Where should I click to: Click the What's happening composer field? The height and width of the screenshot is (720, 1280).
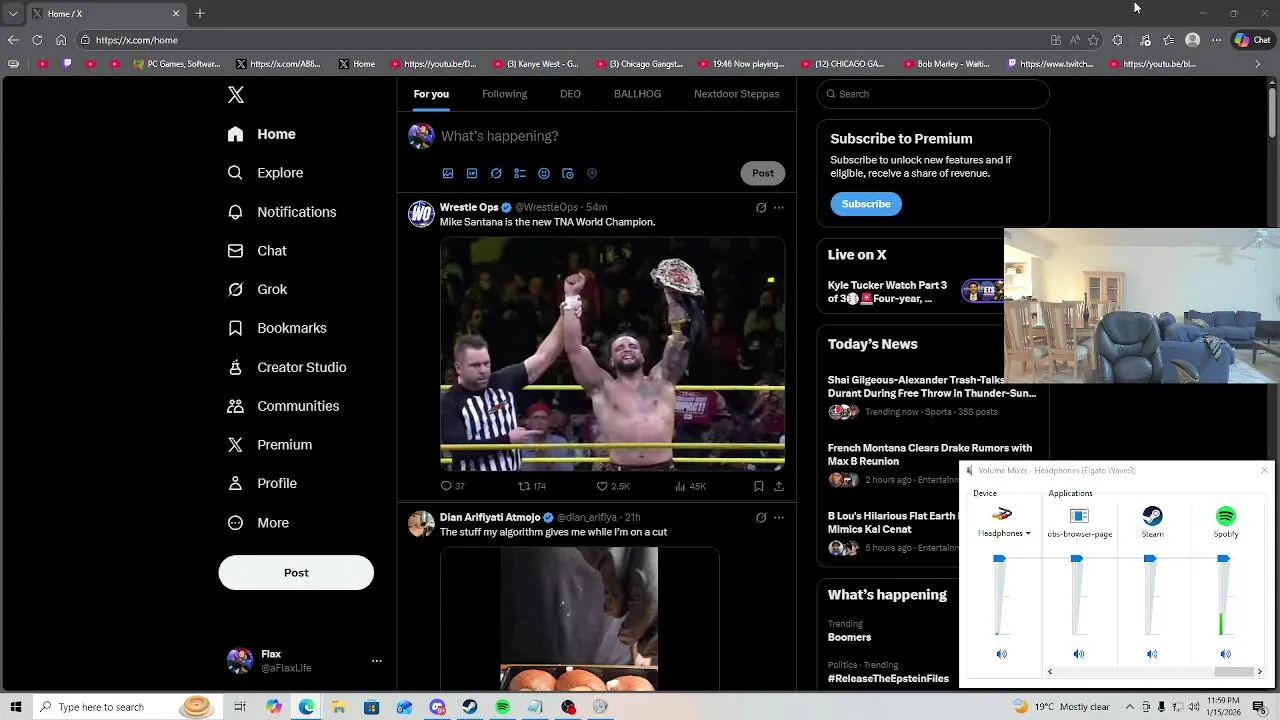click(x=612, y=136)
